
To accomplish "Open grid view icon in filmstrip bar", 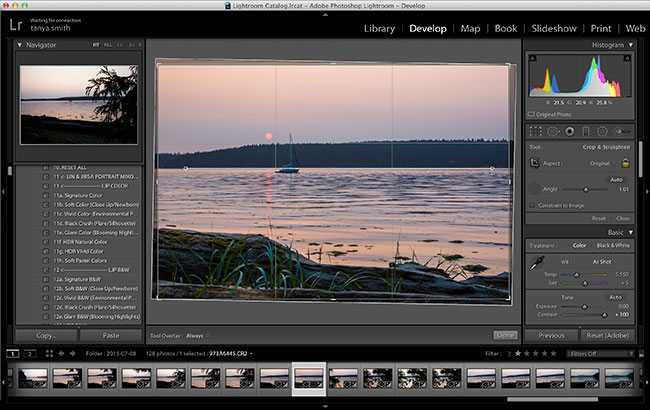I will (x=49, y=353).
